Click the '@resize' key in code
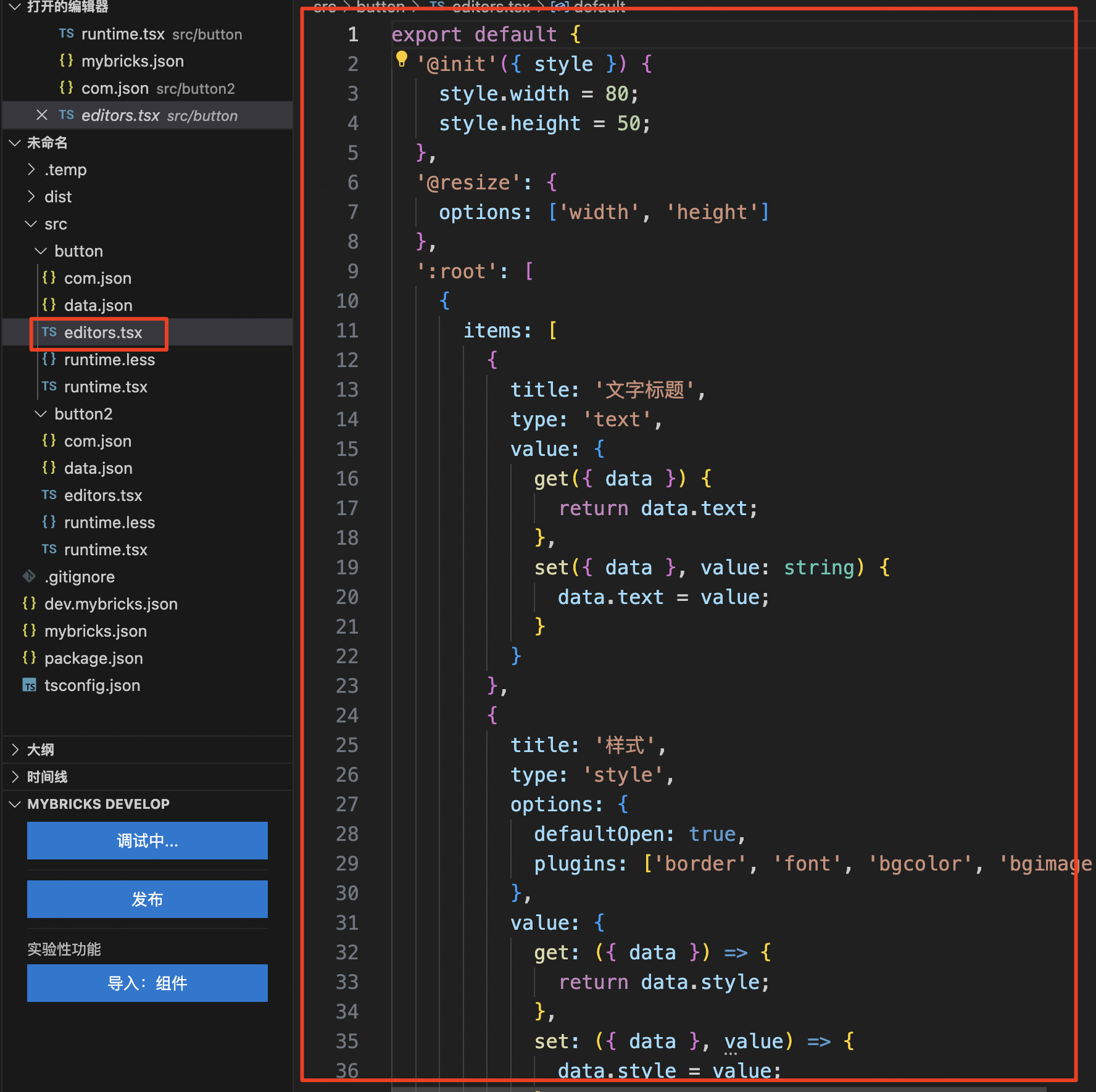Viewport: 1096px width, 1092px height. point(468,183)
